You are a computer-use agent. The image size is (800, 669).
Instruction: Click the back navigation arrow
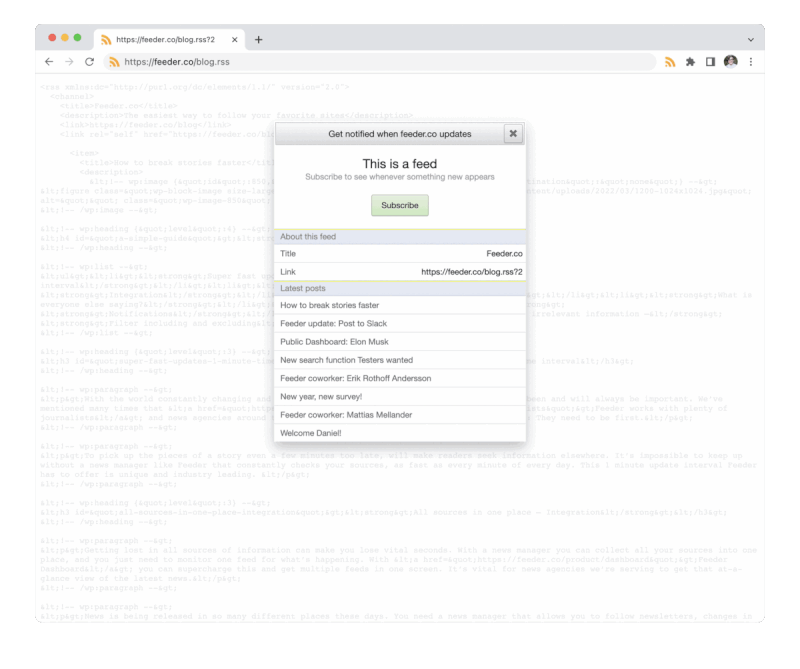pyautogui.click(x=49, y=61)
